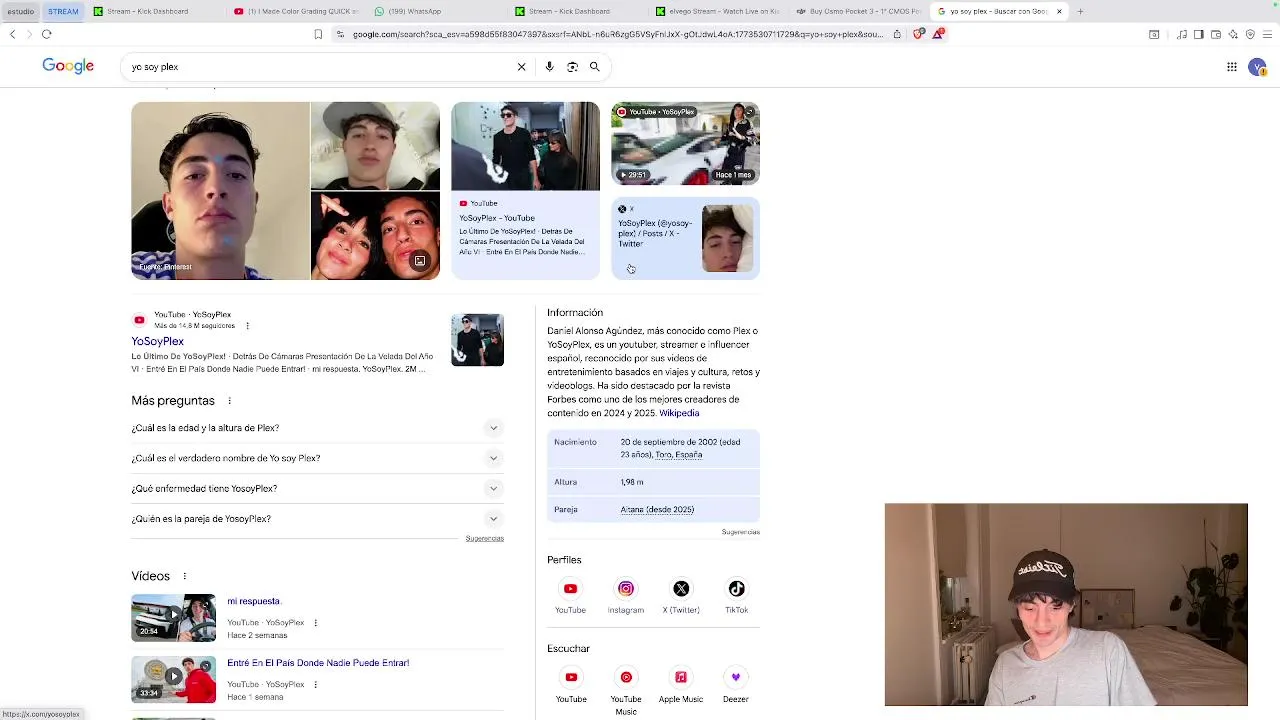Image resolution: width=1280 pixels, height=720 pixels.
Task: Open 'Entré En El País Donde Nadie Puede Entrar!' link
Action: point(318,663)
